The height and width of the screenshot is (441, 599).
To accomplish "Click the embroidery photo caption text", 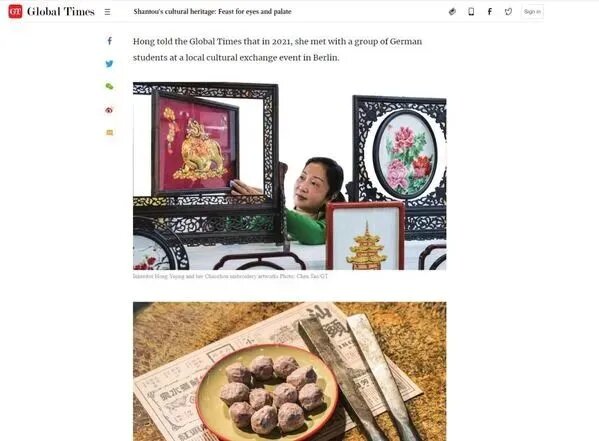I will [x=230, y=276].
